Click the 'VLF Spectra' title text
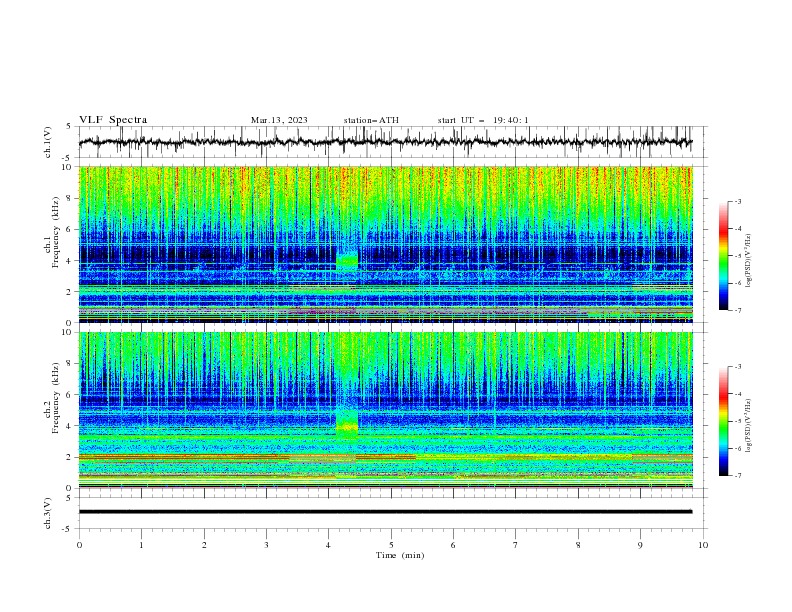The width and height of the screenshot is (792, 612). [x=113, y=120]
